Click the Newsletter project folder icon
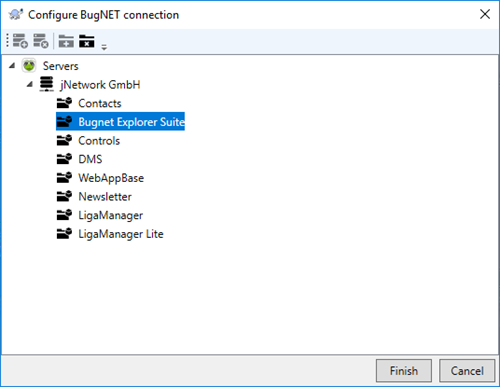Screen dimensions: 500x387 click(64, 196)
